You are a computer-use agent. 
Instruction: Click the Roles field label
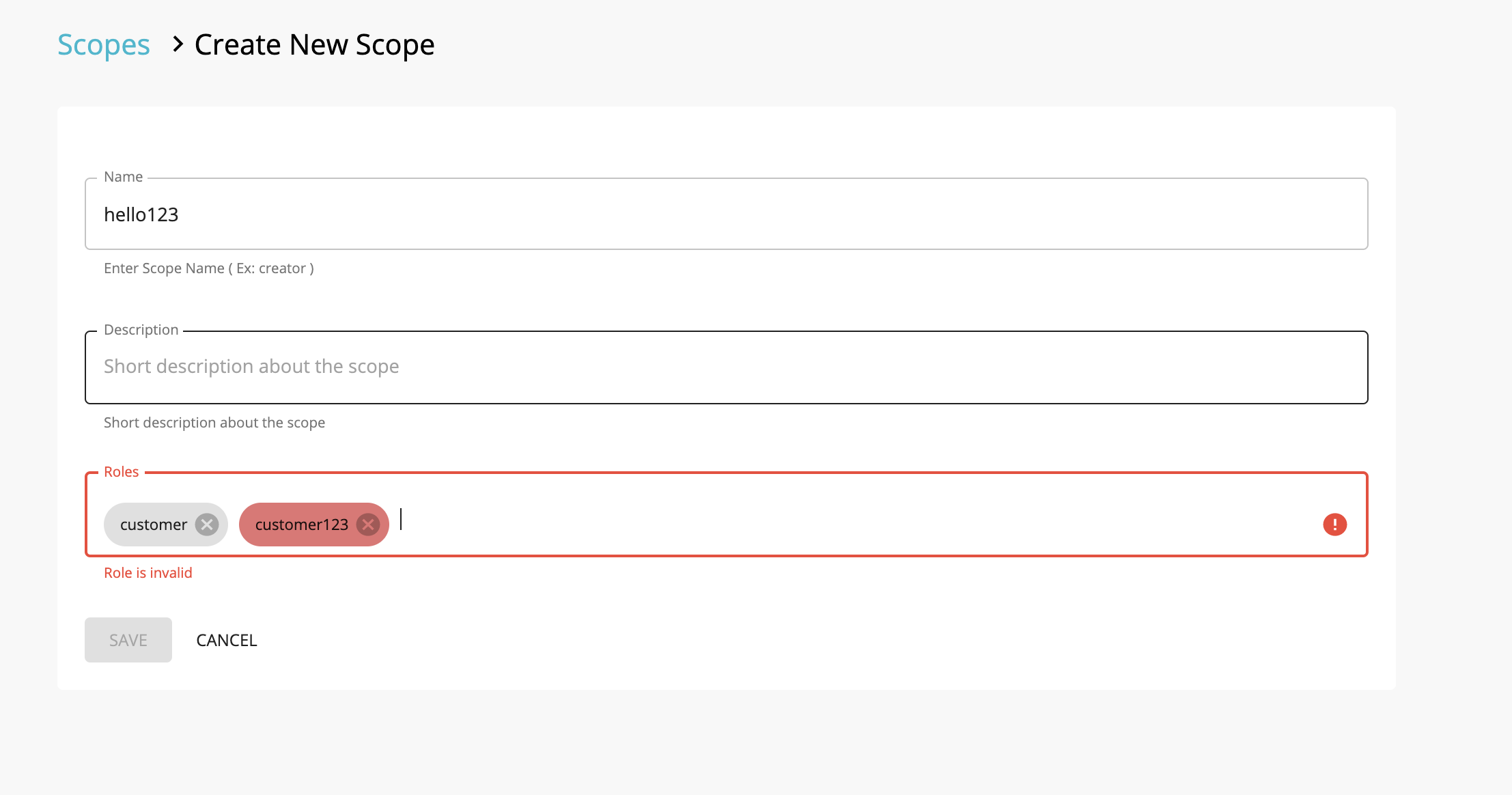click(x=121, y=471)
